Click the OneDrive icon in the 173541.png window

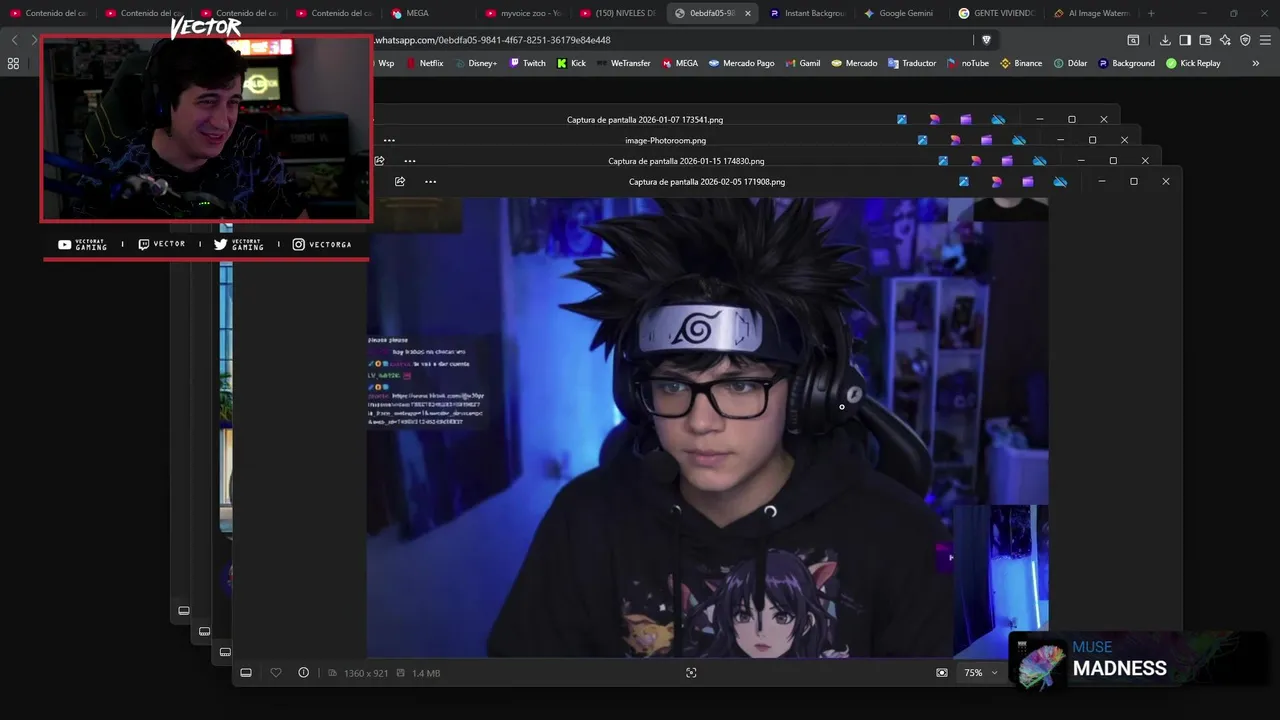(x=998, y=120)
